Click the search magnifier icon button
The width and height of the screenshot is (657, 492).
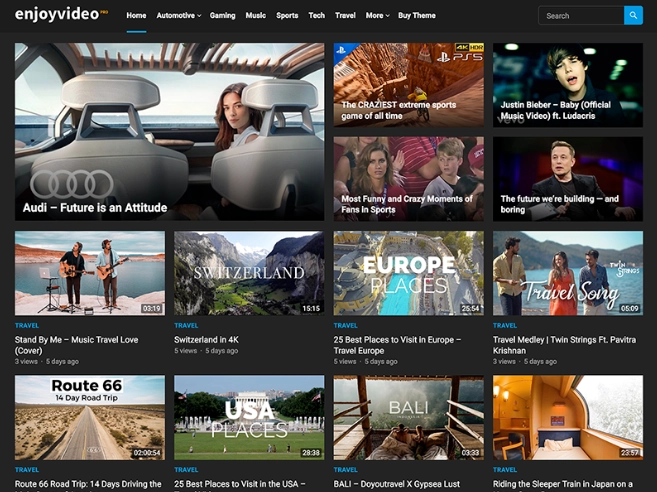[x=633, y=15]
